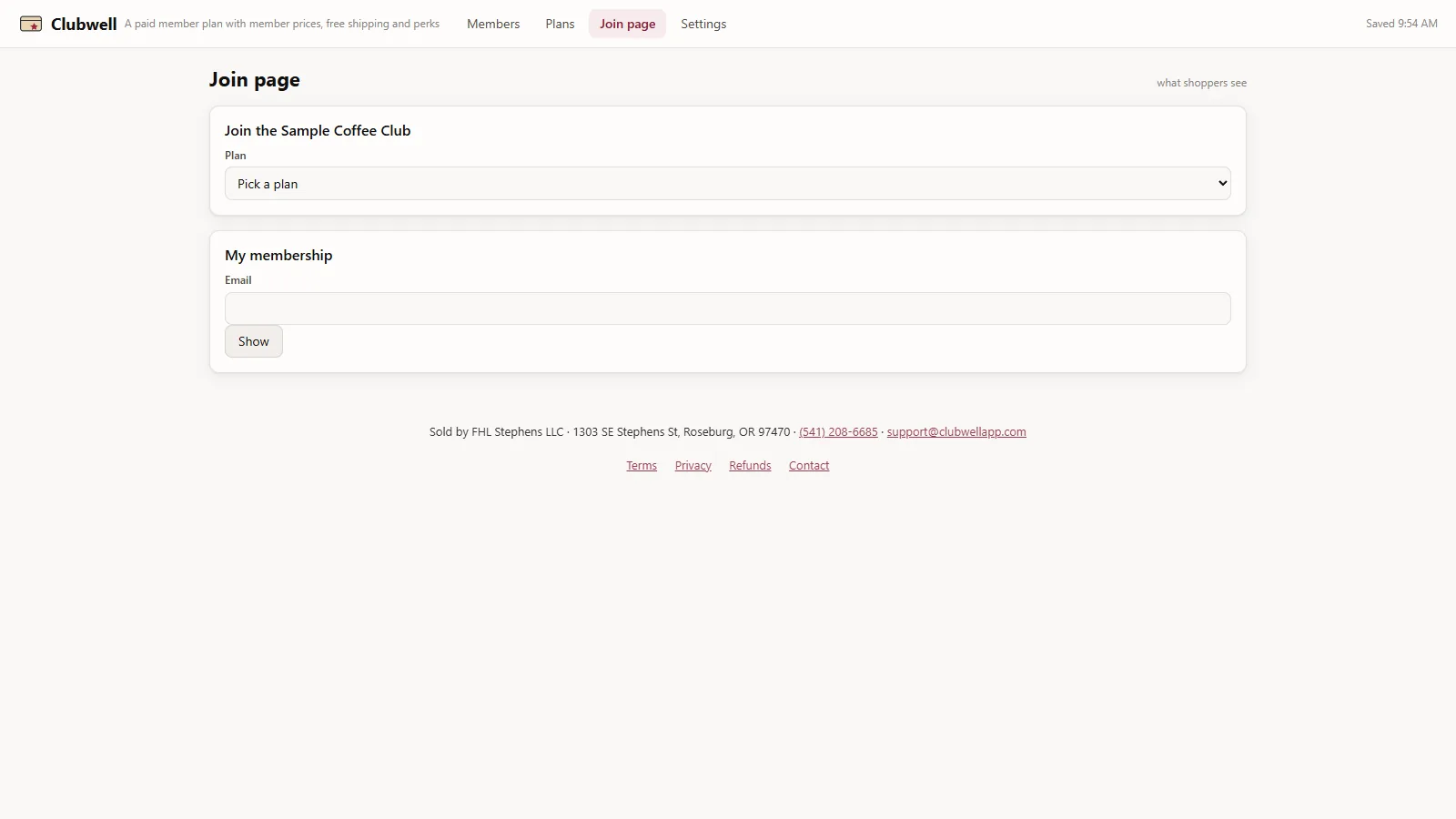The width and height of the screenshot is (1456, 819).
Task: Click the Clubwell brand name
Action: point(84,25)
